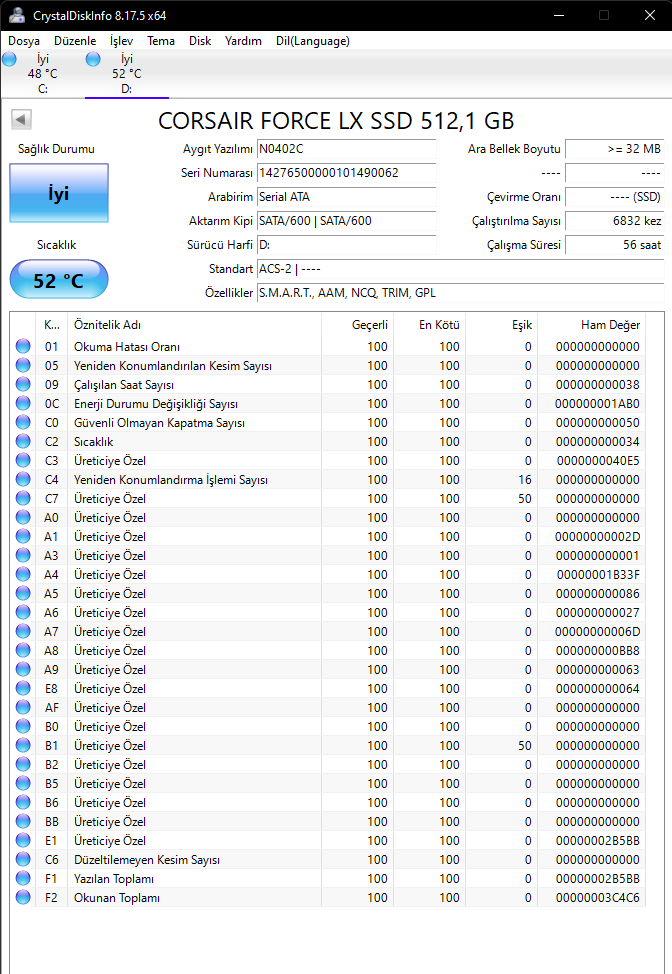672x974 pixels.
Task: Click status orb for attribute E8
Action: coord(23,688)
